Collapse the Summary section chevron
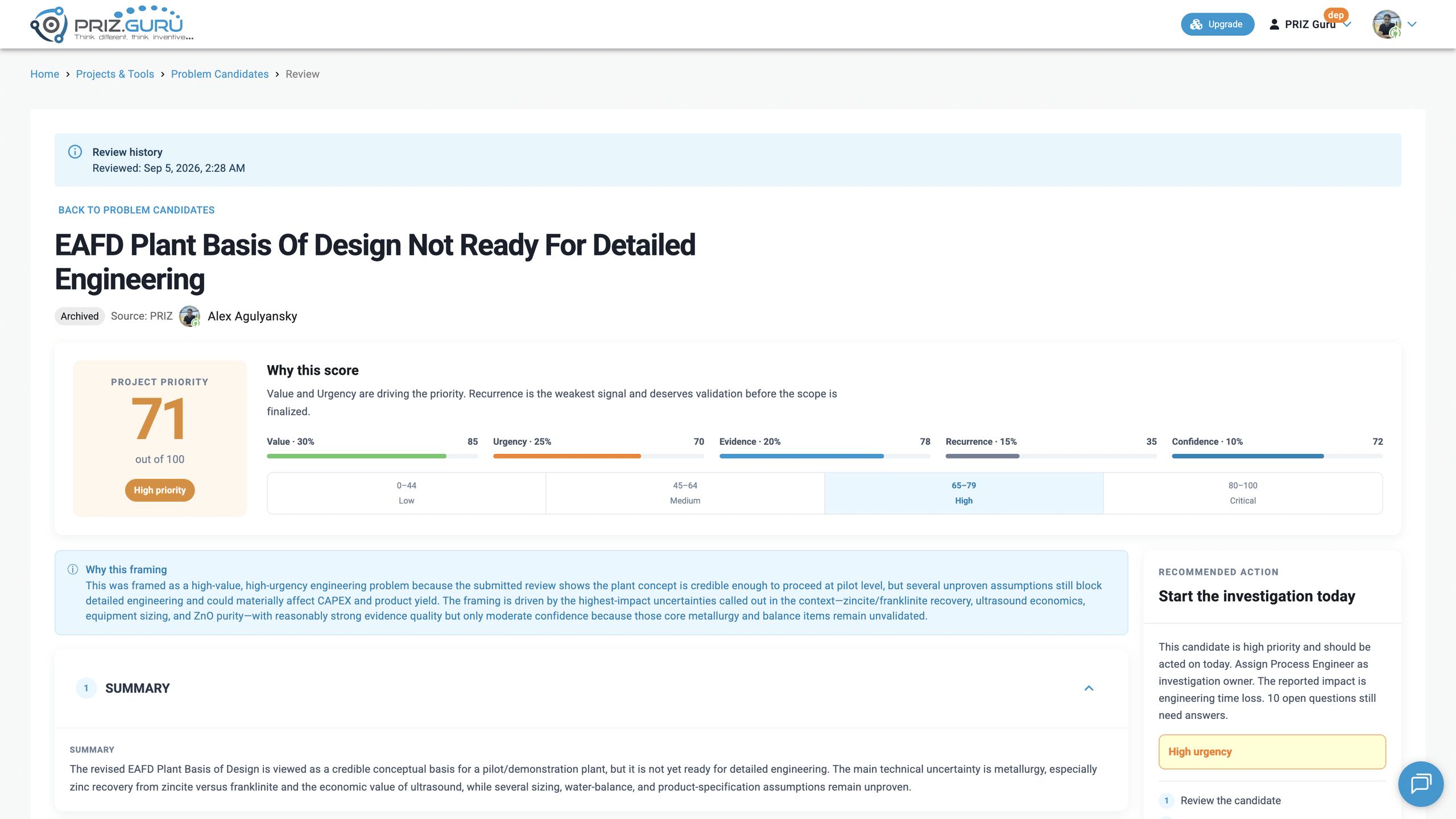Viewport: 1456px width, 819px height. pos(1089,688)
